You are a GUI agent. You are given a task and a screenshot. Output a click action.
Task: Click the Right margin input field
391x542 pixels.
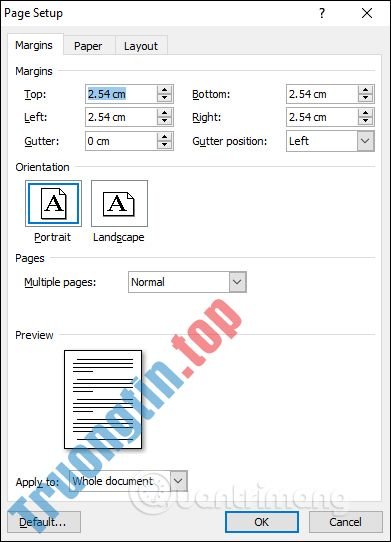[x=322, y=117]
